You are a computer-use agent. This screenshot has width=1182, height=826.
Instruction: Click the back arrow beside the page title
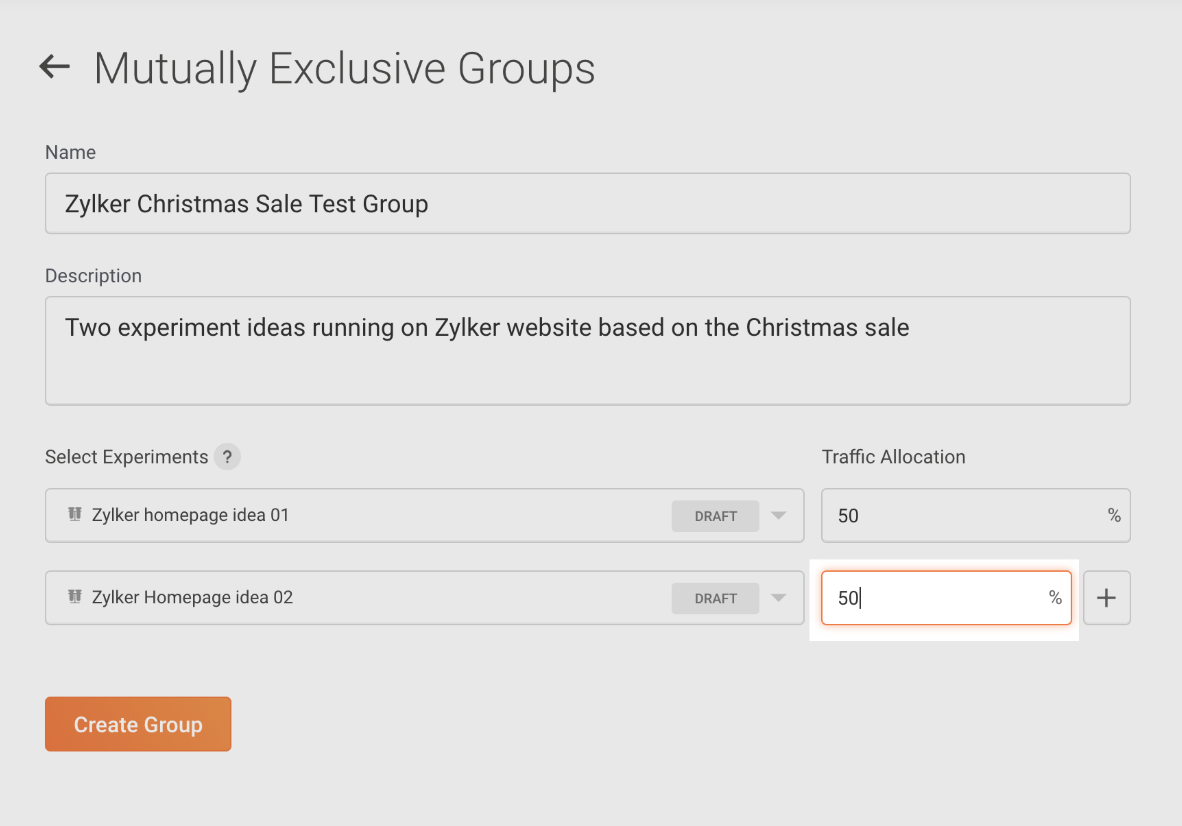54,67
